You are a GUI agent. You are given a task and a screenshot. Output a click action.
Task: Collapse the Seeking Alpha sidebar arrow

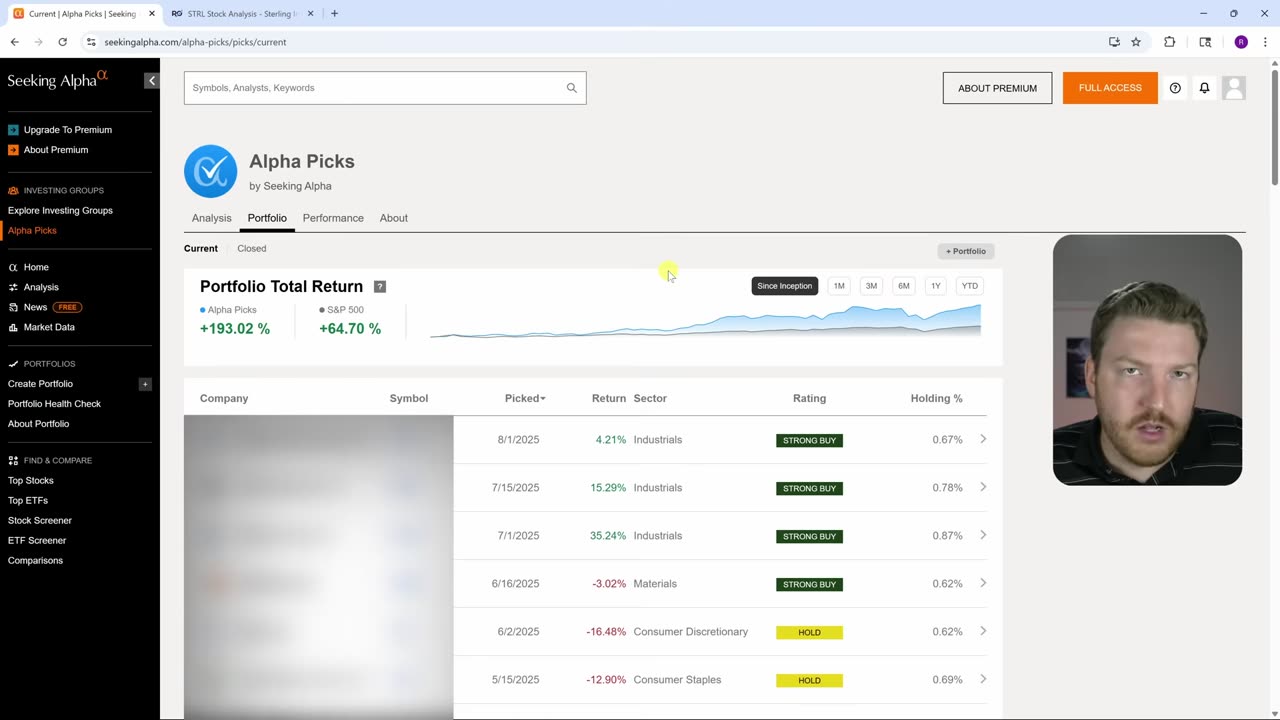coord(152,80)
